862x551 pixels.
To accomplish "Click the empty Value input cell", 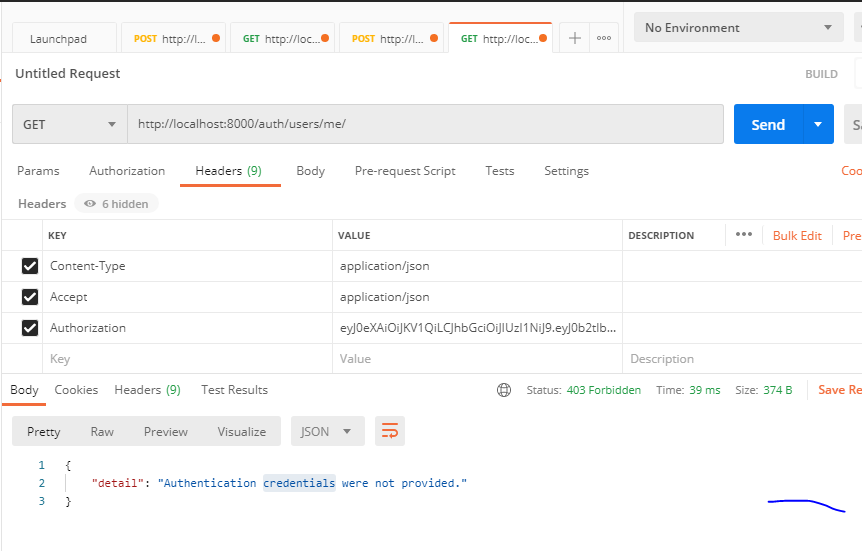I will (477, 359).
